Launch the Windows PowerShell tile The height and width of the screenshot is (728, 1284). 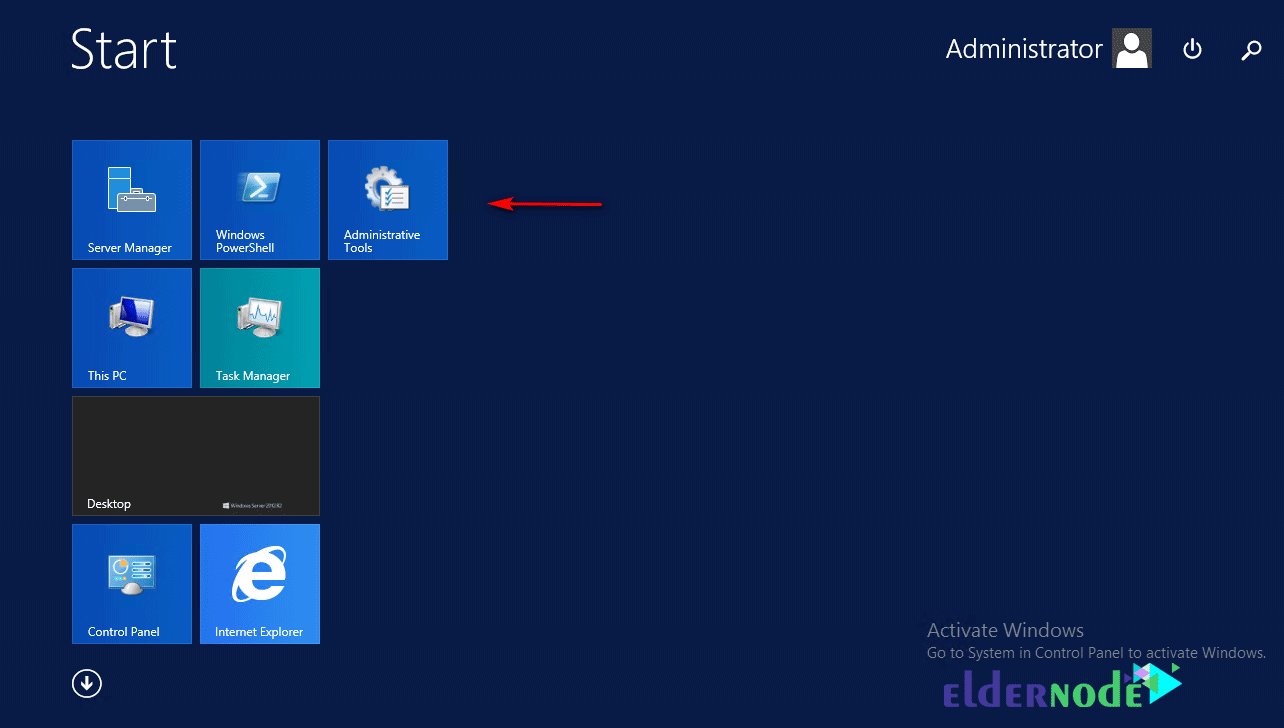coord(260,200)
